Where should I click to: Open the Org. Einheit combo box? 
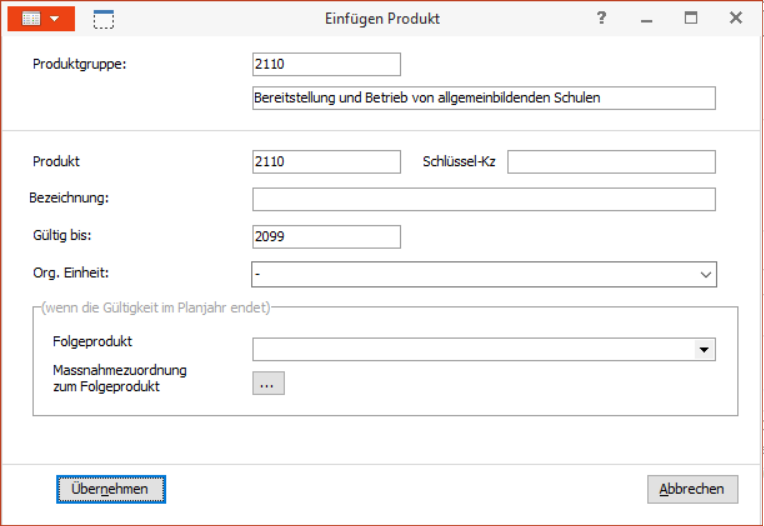tap(484, 274)
